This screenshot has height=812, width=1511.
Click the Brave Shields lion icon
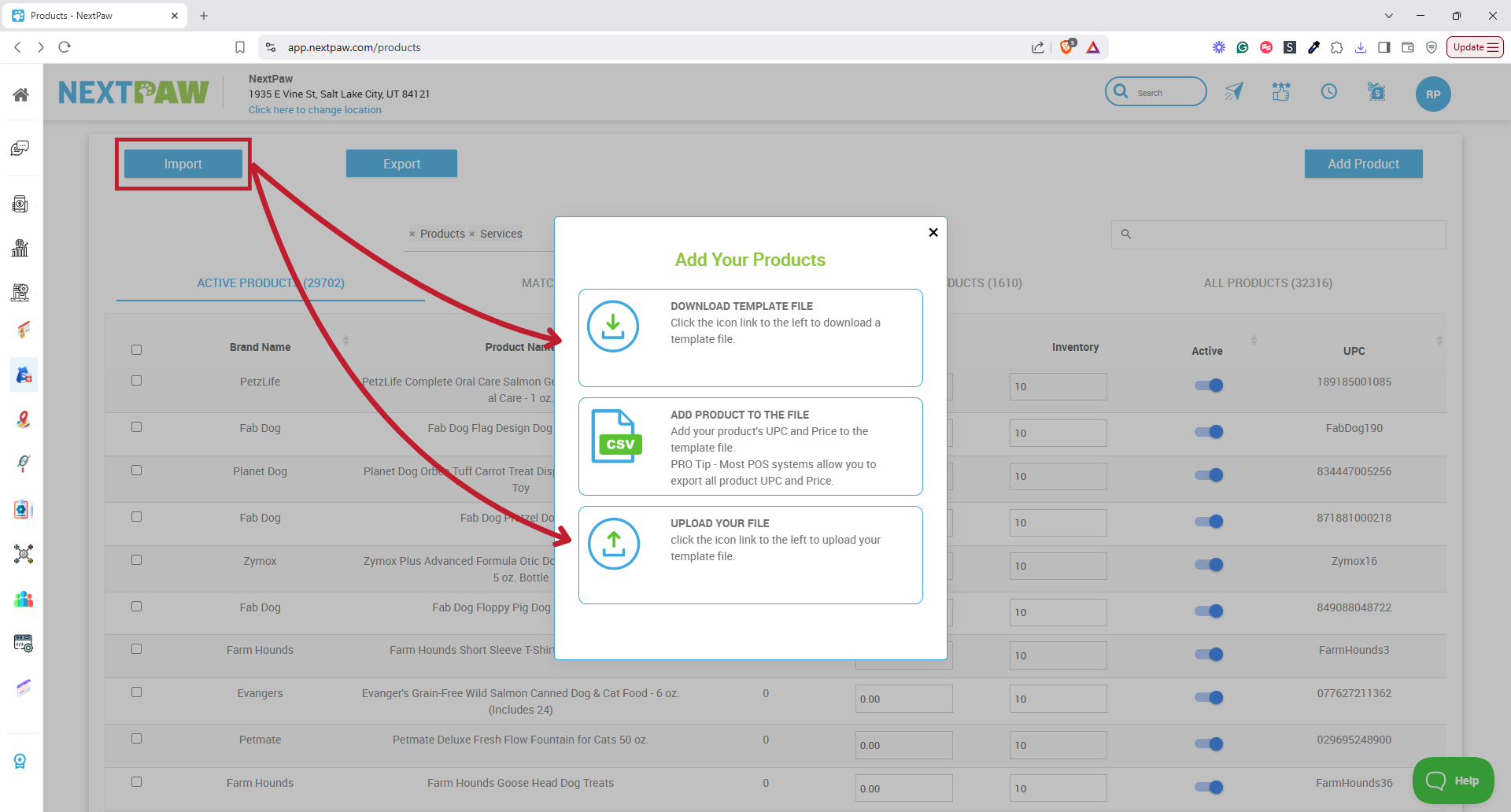point(1067,46)
